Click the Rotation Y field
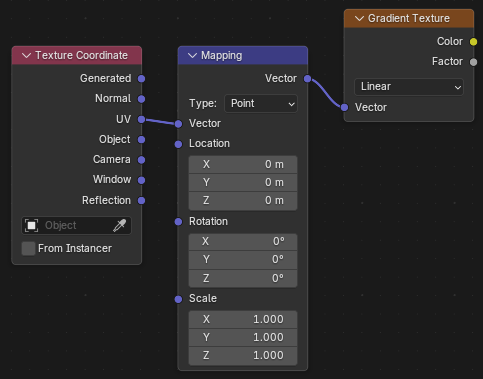Viewport: 483px width, 379px height. coord(243,260)
